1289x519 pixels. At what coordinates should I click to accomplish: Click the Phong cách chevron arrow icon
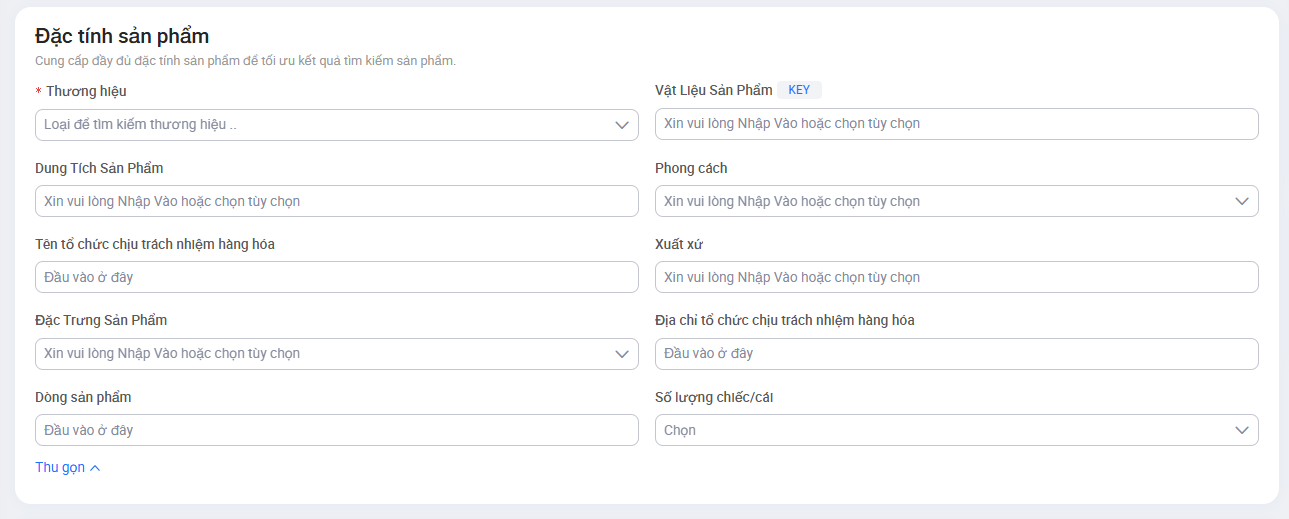tap(1242, 201)
